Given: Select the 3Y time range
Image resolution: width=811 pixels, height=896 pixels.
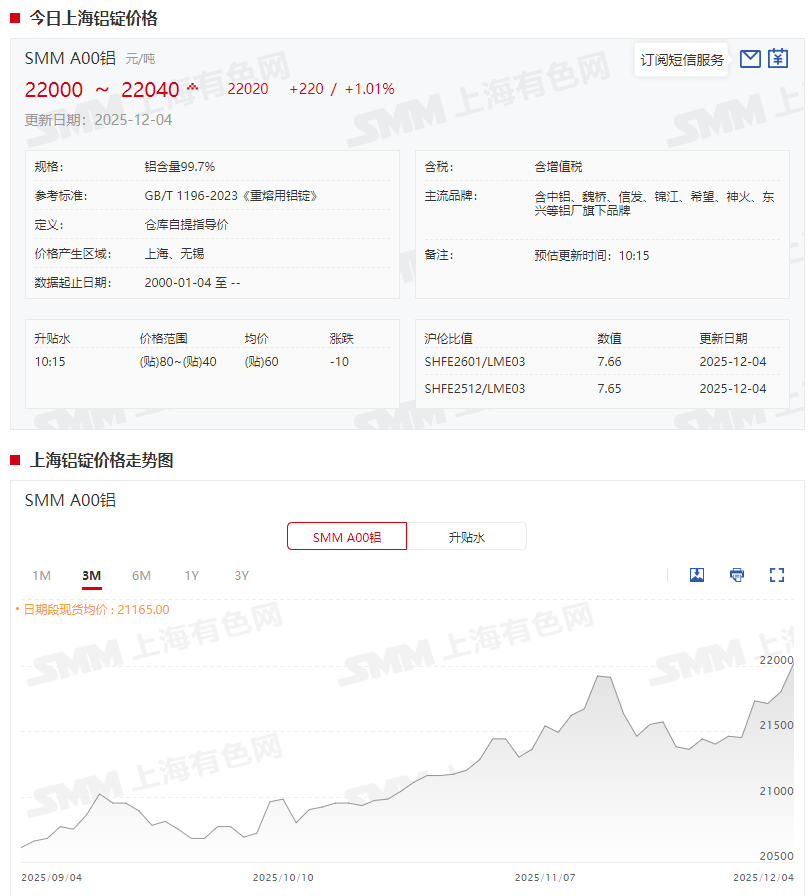Looking at the screenshot, I should coord(242,575).
